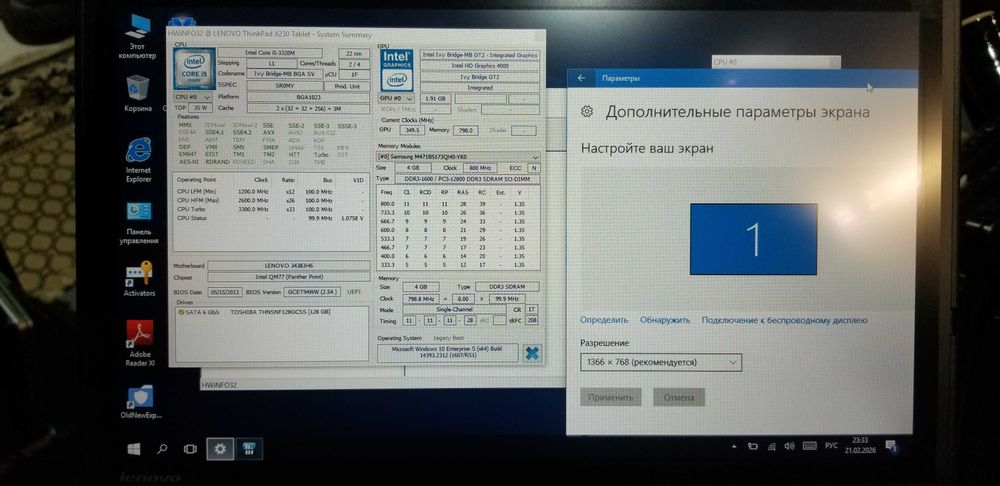This screenshot has height=486, width=1000.
Task: Open the volume speaker tray icon
Action: 789,446
